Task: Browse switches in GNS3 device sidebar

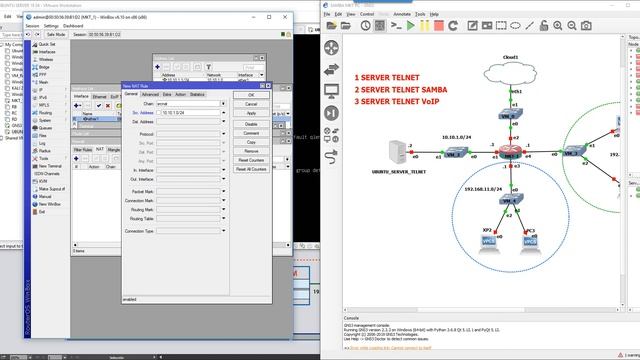Action: click(331, 70)
